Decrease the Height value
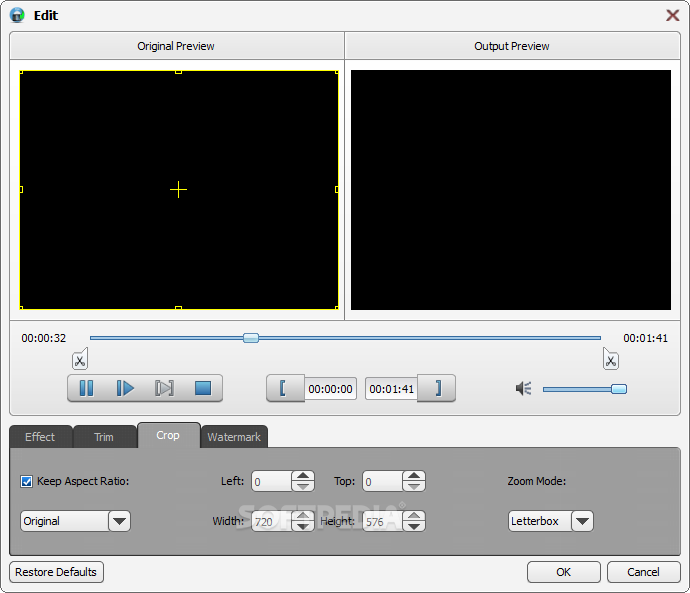The image size is (690, 593). (414, 526)
